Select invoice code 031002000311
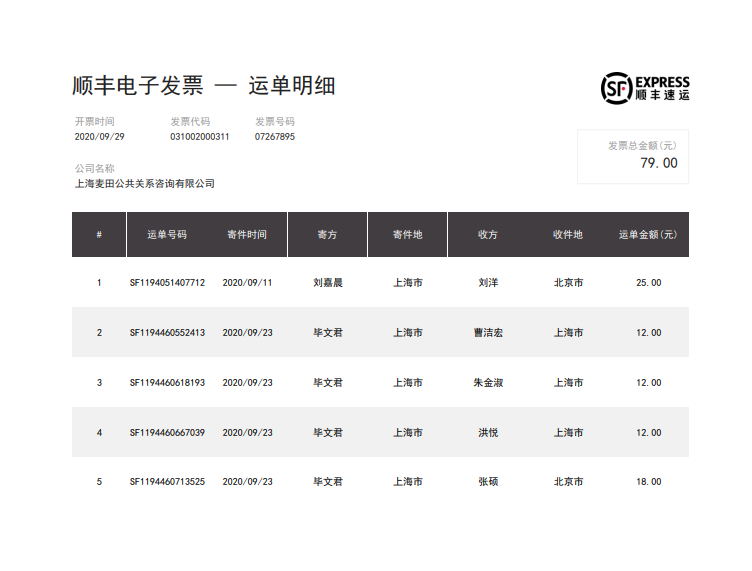The image size is (752, 571). pyautogui.click(x=199, y=137)
